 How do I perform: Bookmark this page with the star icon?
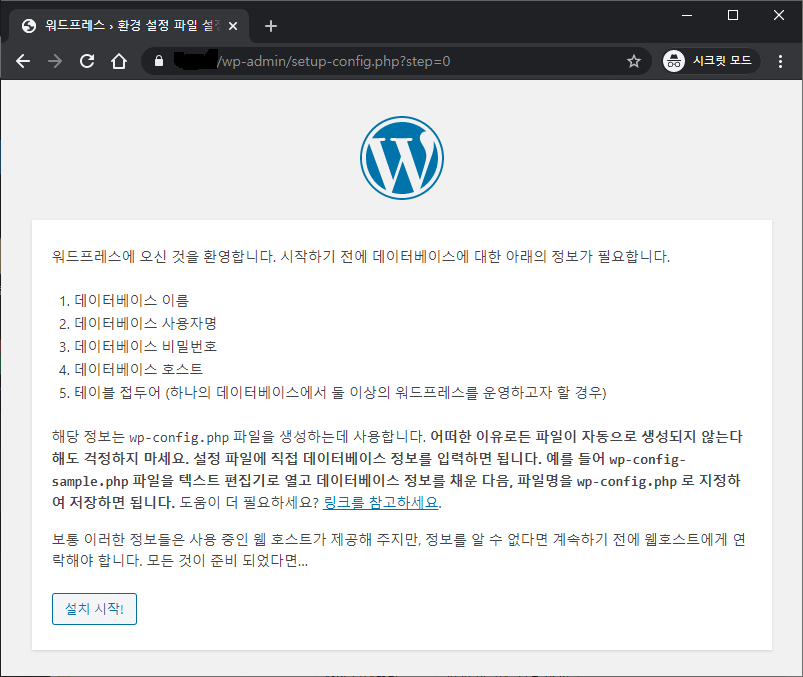coord(633,61)
